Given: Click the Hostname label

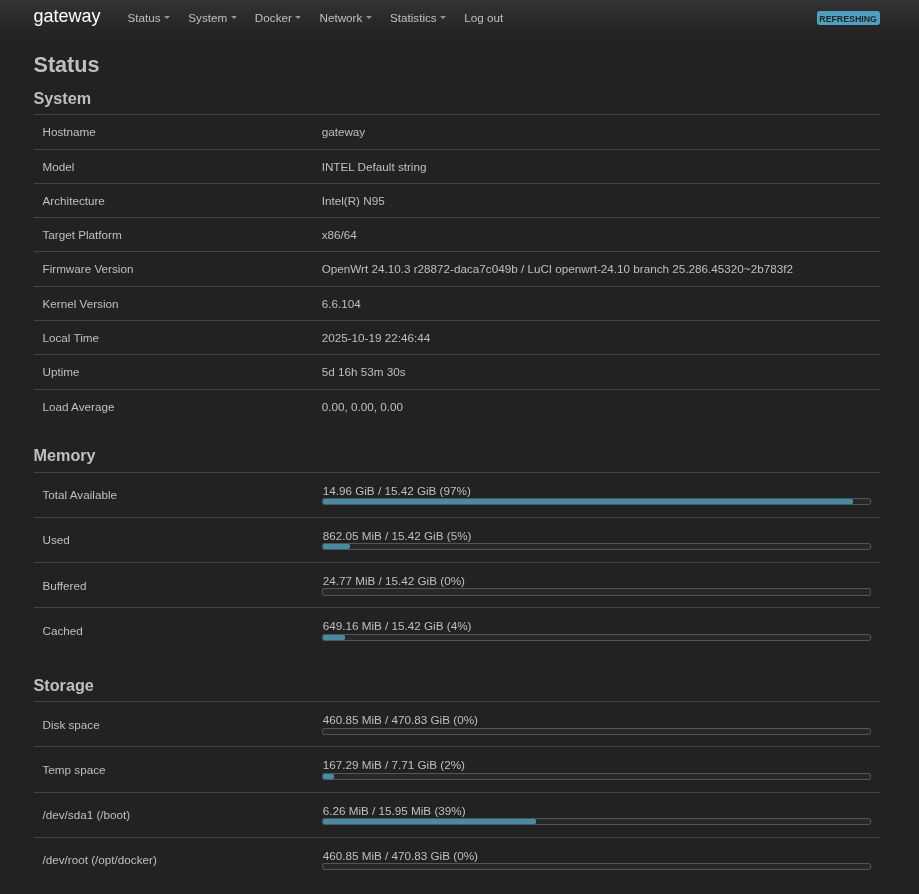Looking at the screenshot, I should click(x=69, y=132).
